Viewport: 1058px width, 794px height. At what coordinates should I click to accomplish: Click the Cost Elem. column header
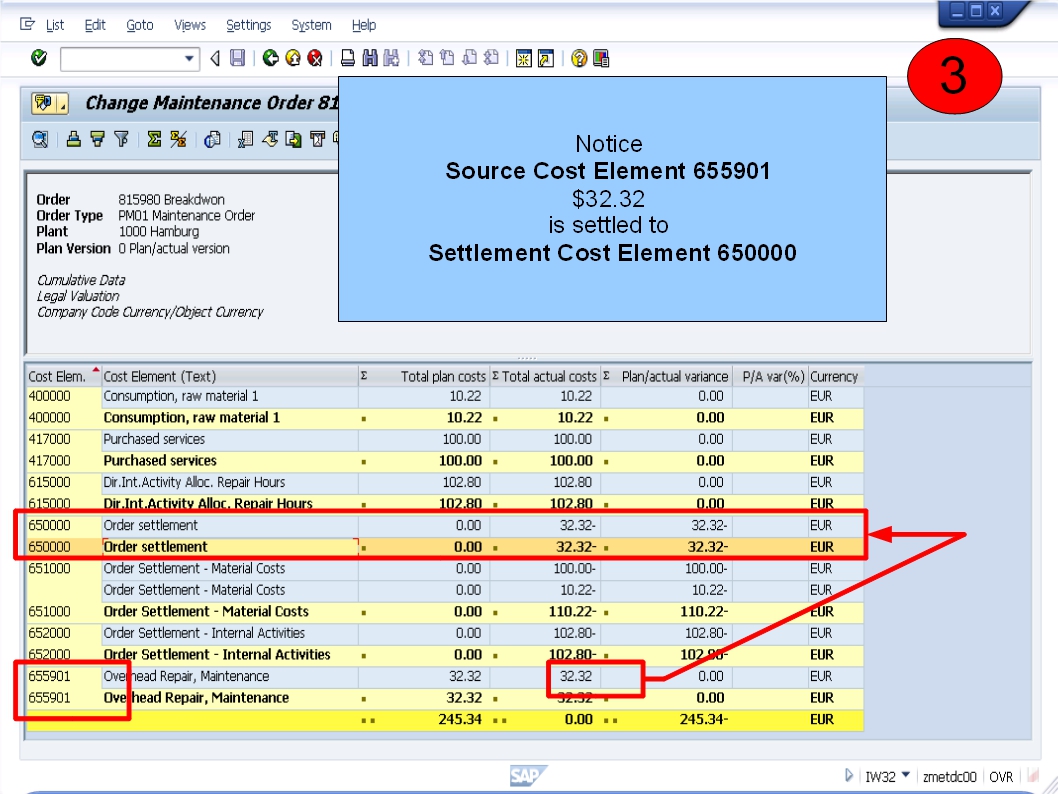point(63,376)
